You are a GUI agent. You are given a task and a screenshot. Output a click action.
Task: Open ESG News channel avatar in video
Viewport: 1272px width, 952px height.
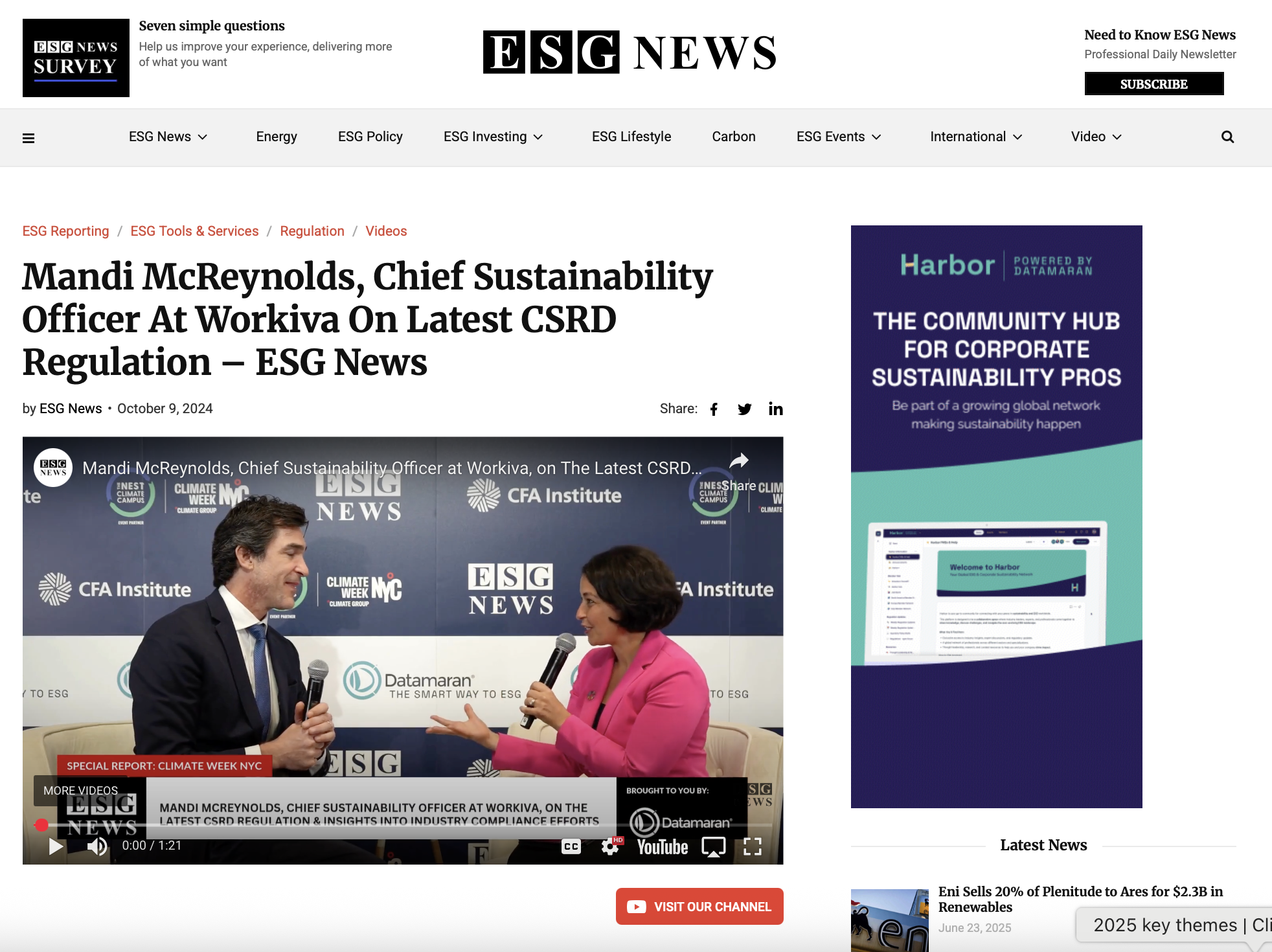[53, 468]
